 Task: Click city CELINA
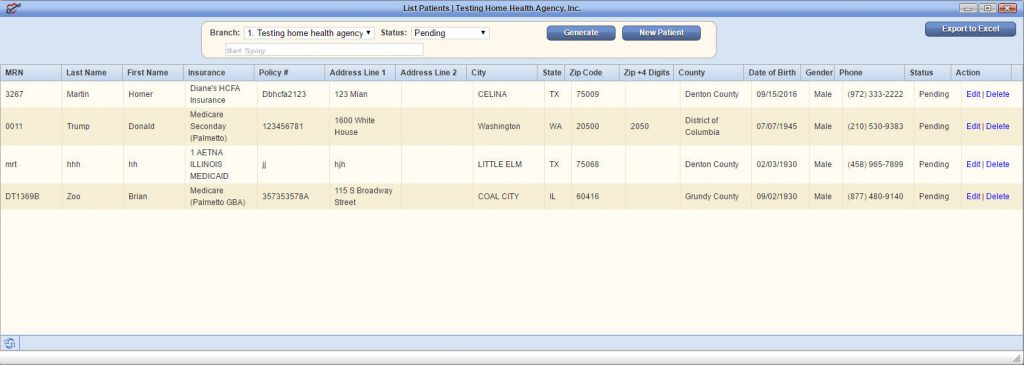[x=492, y=94]
